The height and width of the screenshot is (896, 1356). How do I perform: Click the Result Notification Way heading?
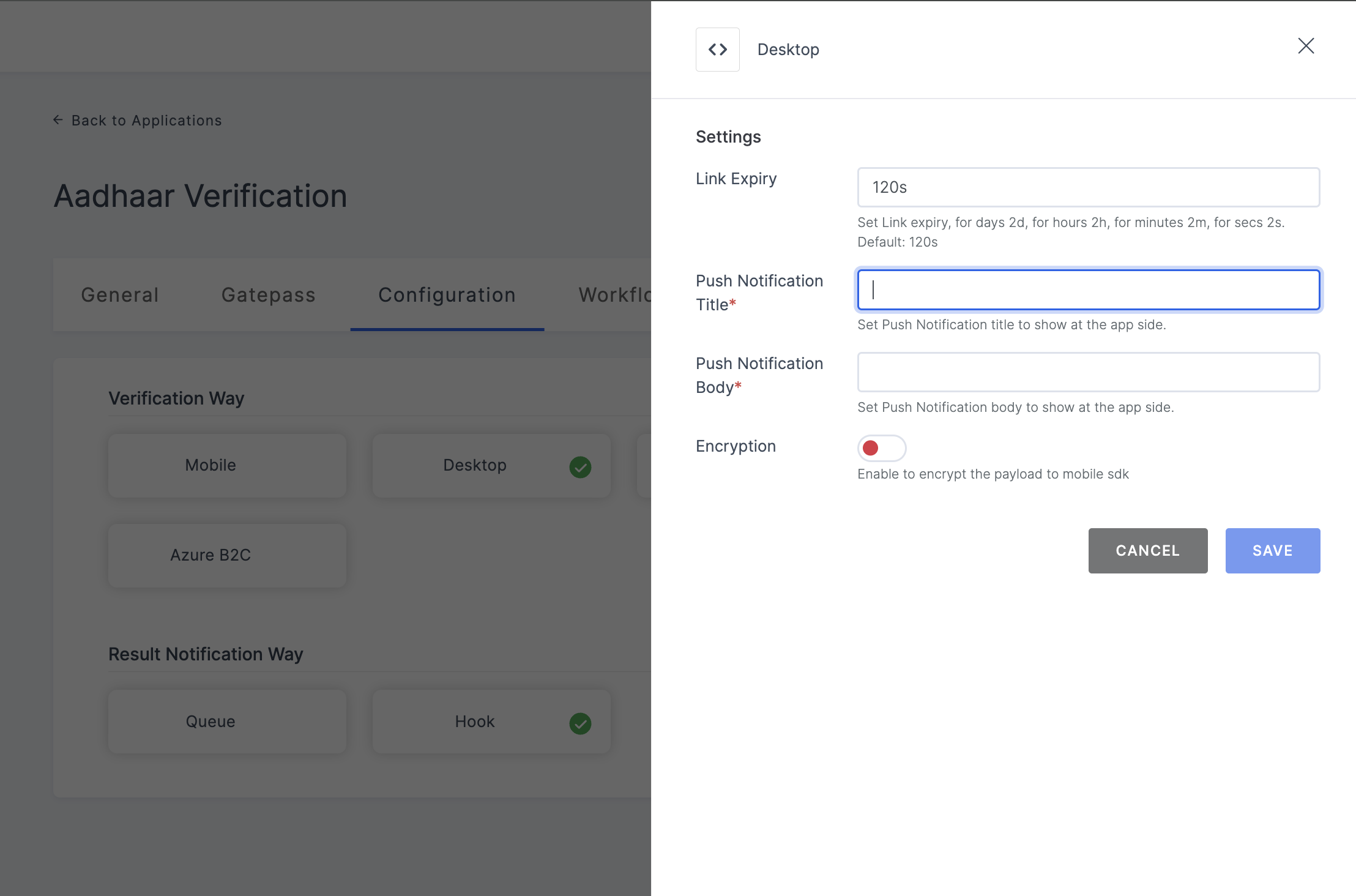206,654
